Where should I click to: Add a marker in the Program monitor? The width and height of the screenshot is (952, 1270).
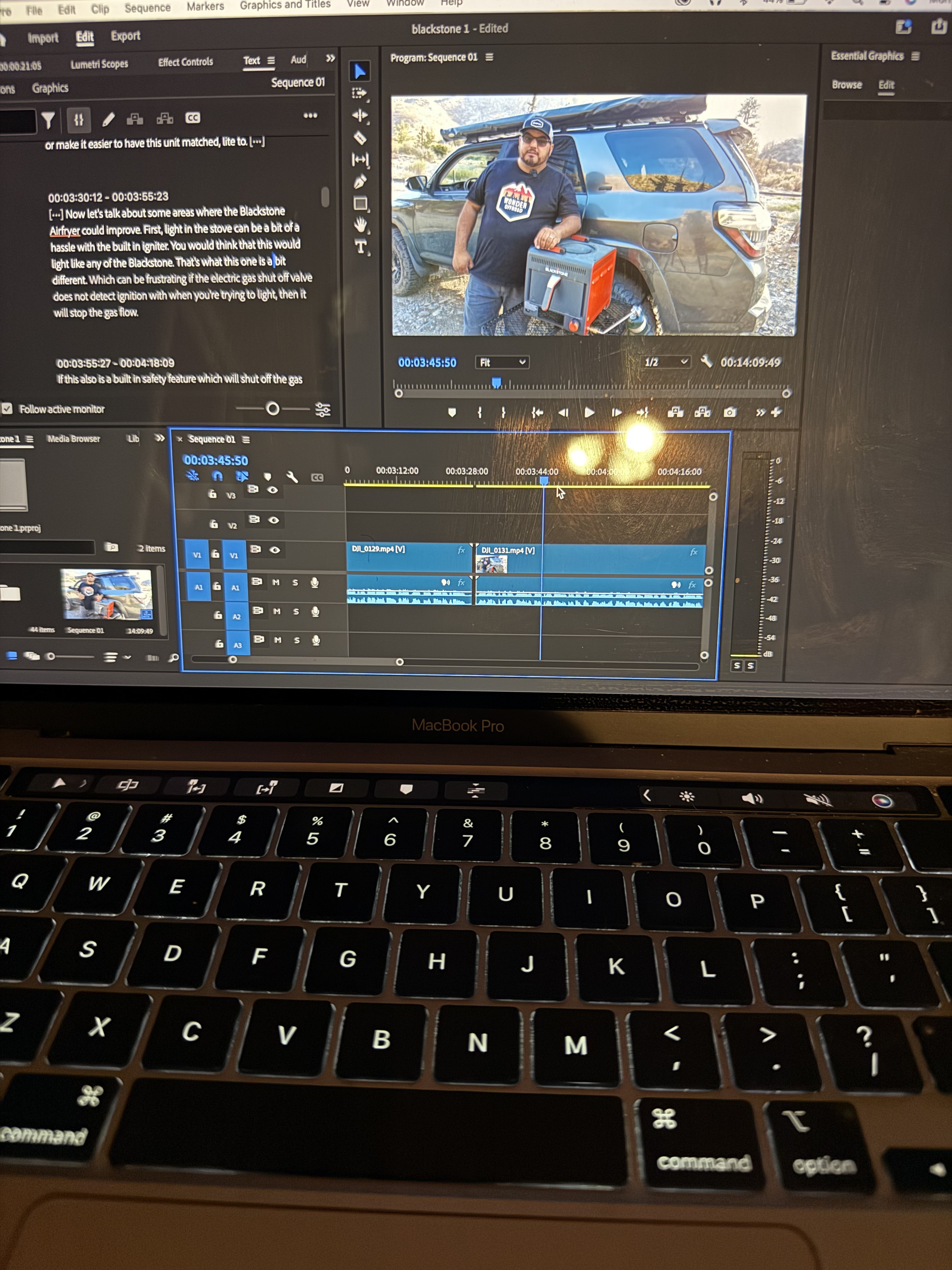click(452, 412)
